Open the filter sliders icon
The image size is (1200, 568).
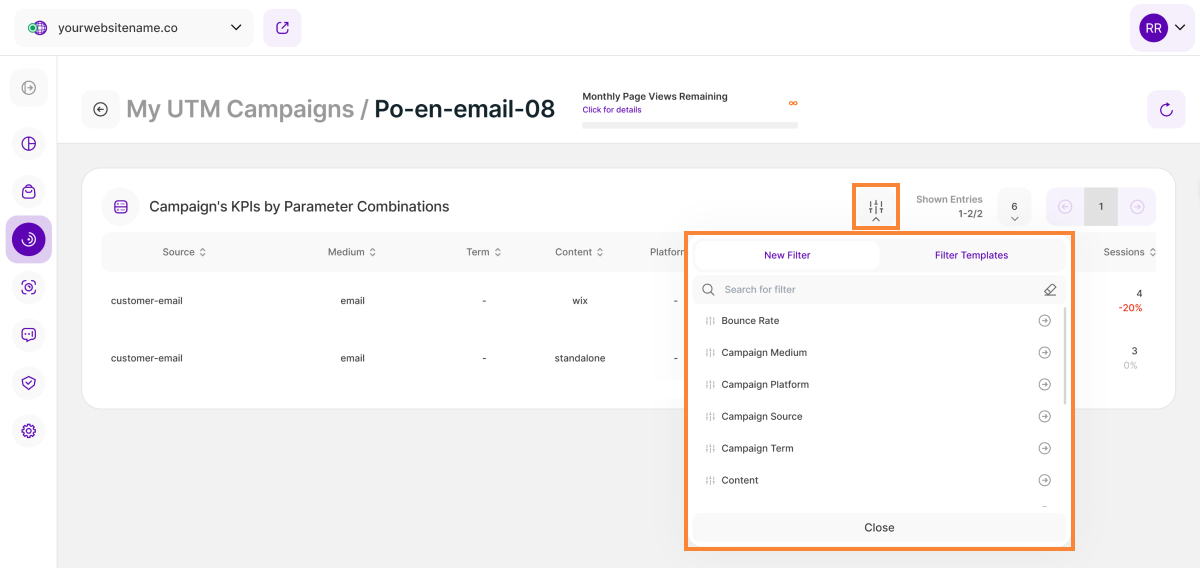[x=876, y=207]
